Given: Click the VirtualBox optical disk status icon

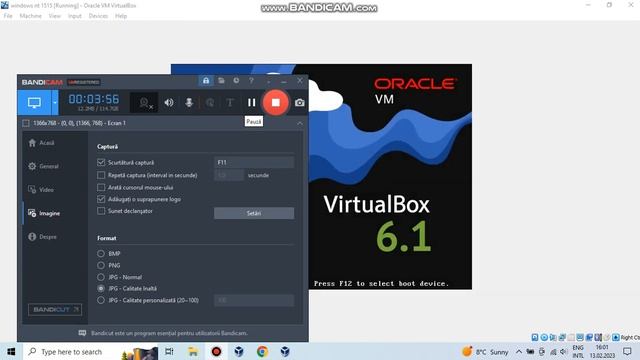Looking at the screenshot, I should point(544,337).
